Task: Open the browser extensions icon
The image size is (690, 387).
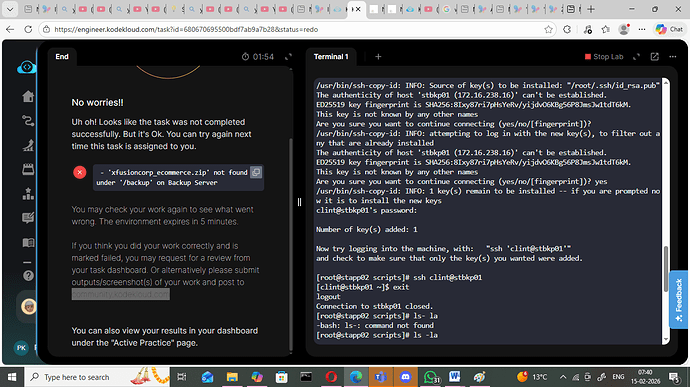Action: pos(567,29)
